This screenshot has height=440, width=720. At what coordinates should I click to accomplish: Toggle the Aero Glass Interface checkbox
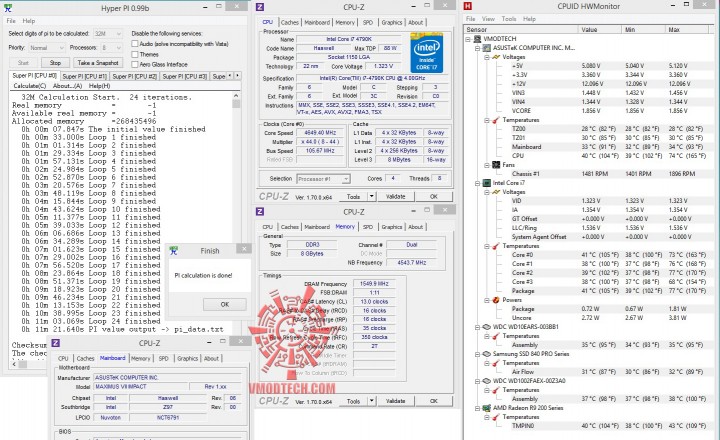click(x=135, y=64)
